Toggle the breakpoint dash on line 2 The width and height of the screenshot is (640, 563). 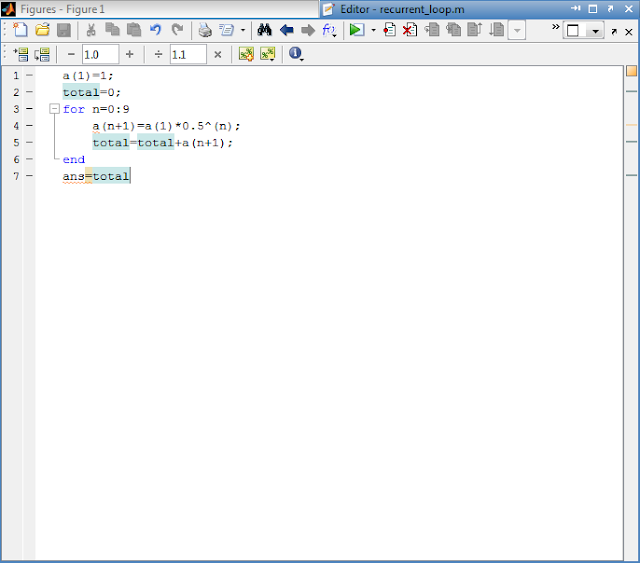[29, 92]
